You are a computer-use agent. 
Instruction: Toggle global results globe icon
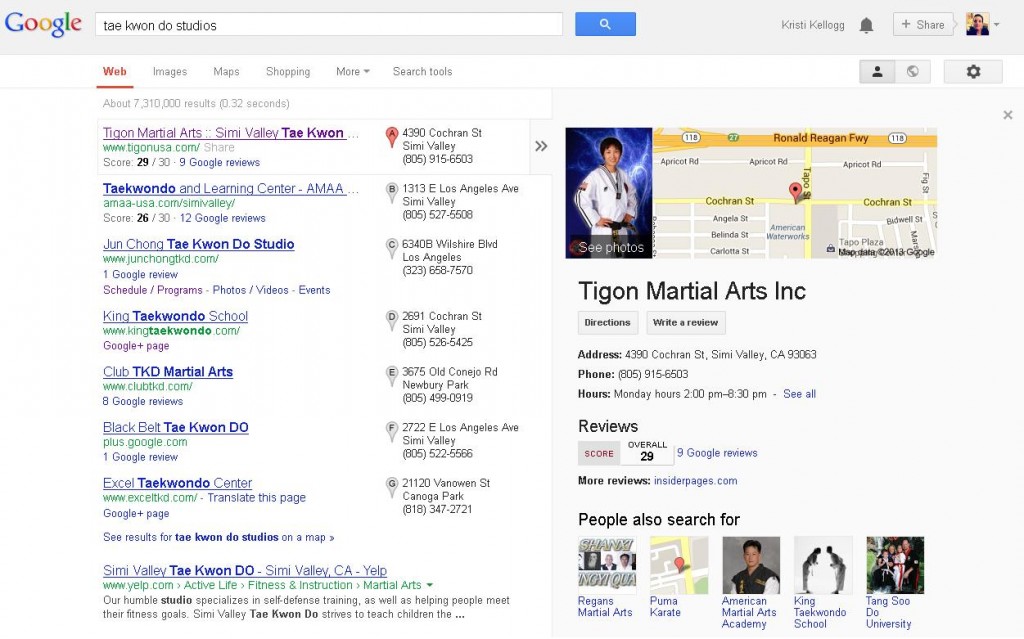pos(912,71)
